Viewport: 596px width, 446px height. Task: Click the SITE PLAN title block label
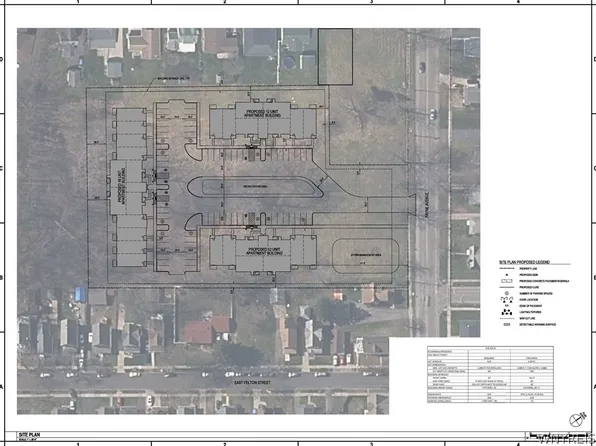(29, 435)
